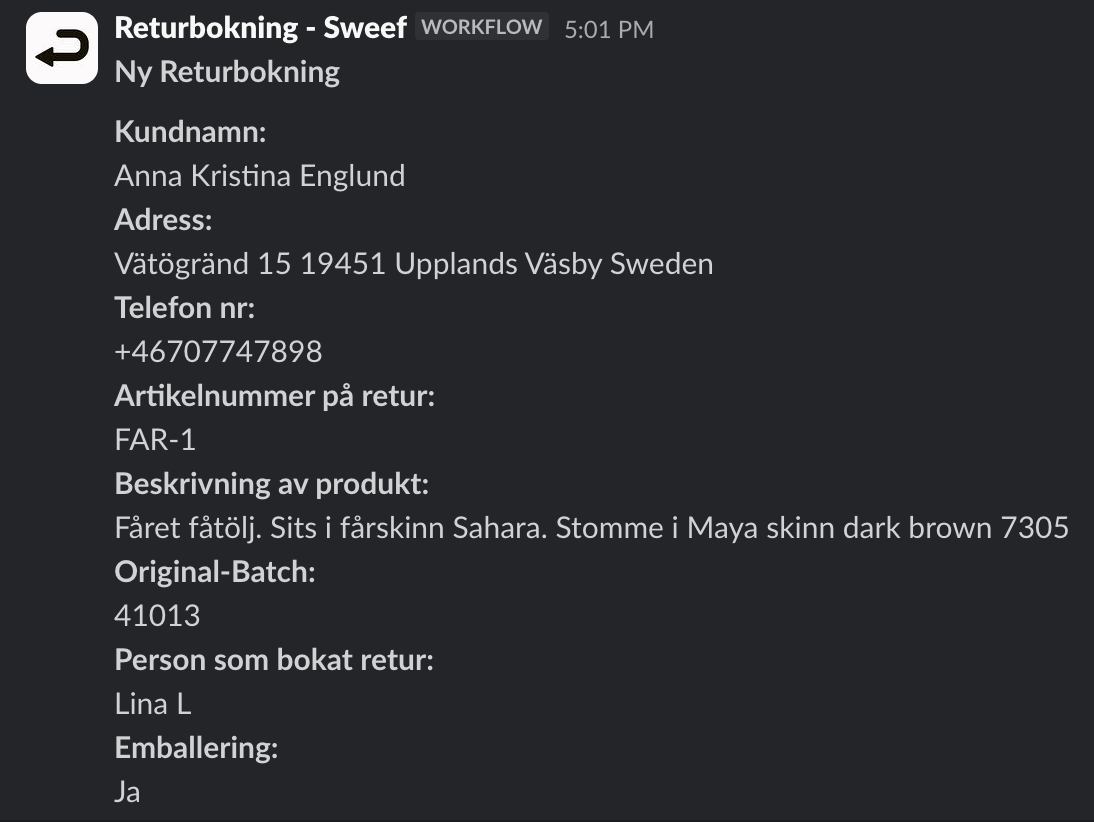The width and height of the screenshot is (1094, 822).
Task: Click the "Adress:" field label
Action: click(163, 220)
